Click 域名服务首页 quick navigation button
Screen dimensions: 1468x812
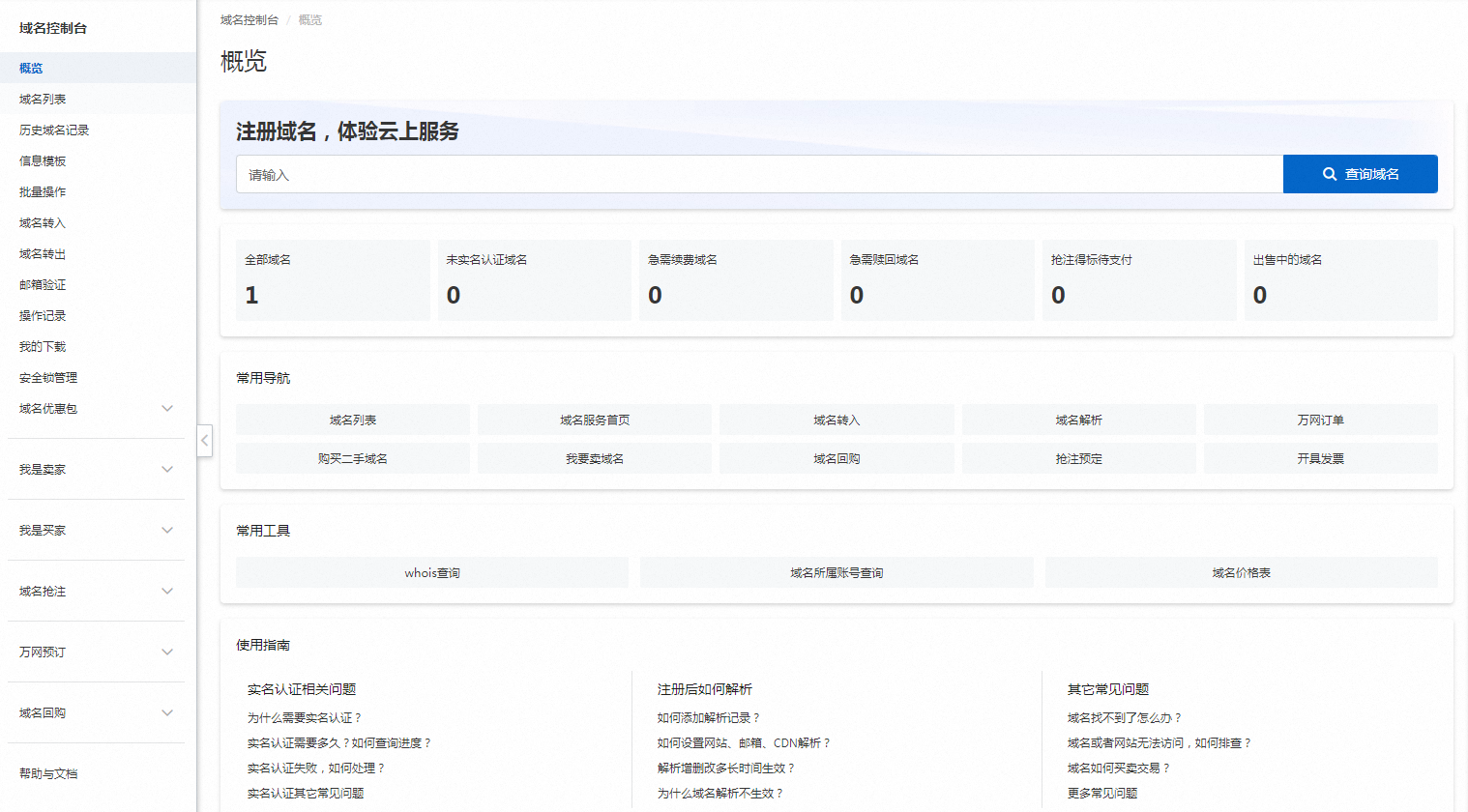(x=595, y=420)
